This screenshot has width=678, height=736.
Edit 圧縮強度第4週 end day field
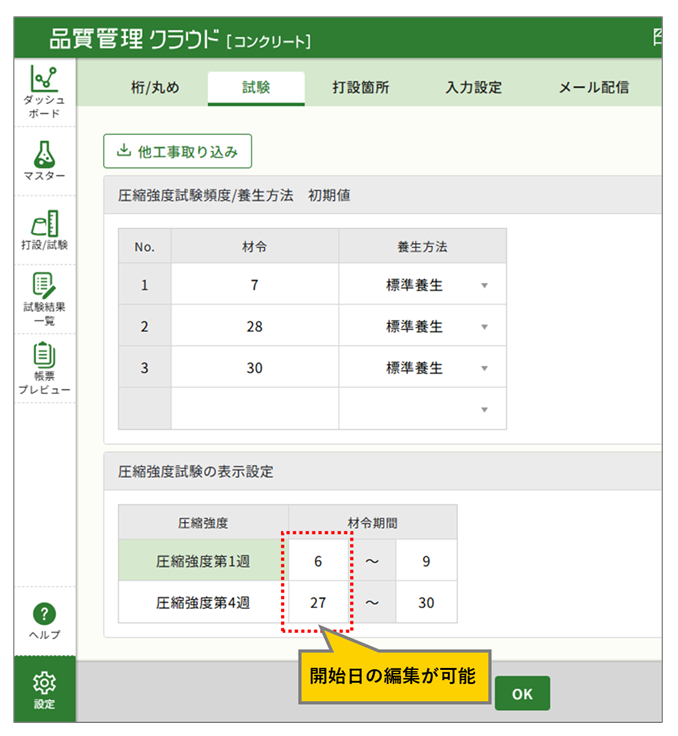point(426,603)
